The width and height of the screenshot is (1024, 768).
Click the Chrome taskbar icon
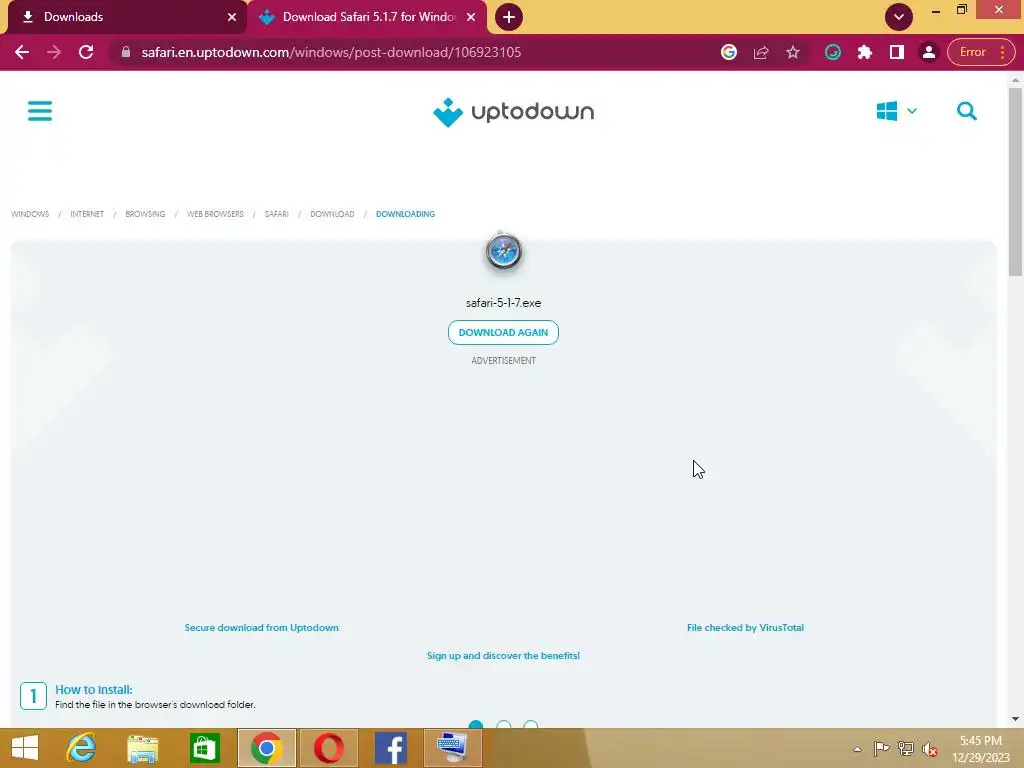coord(266,748)
